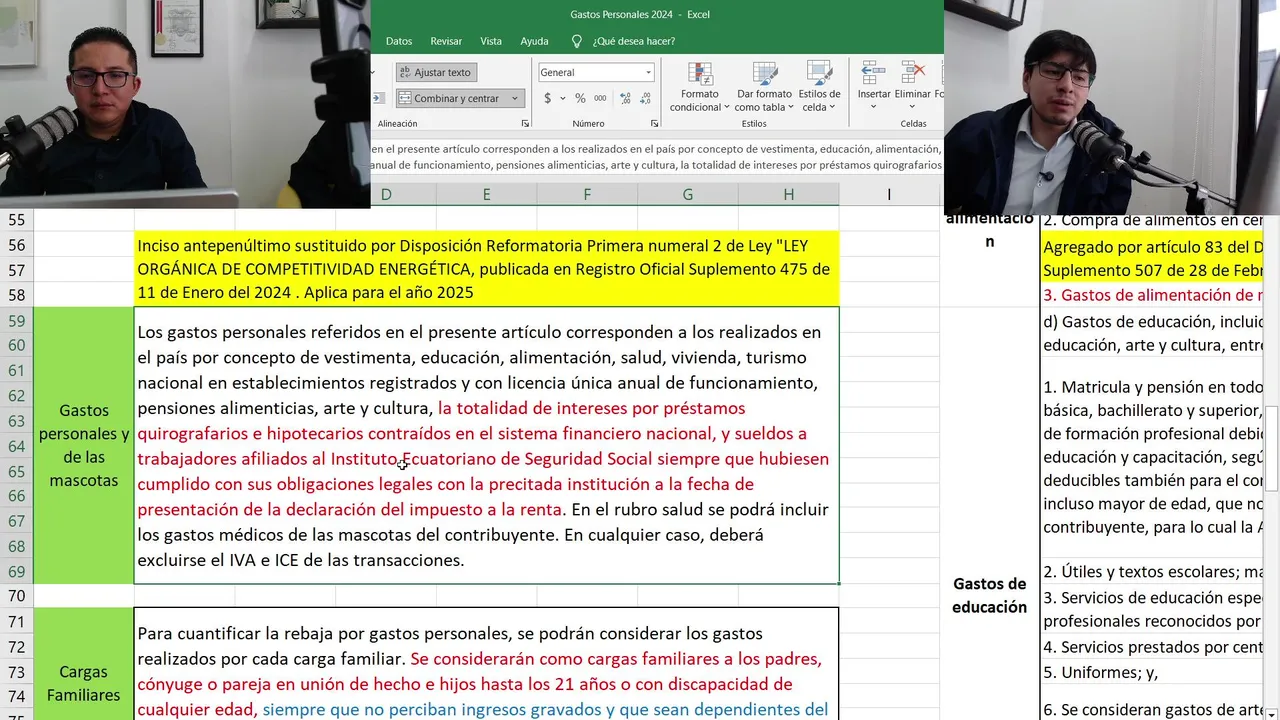Click yellow cell starting 'Inciso antepenúltimo sustituido'

coord(487,269)
